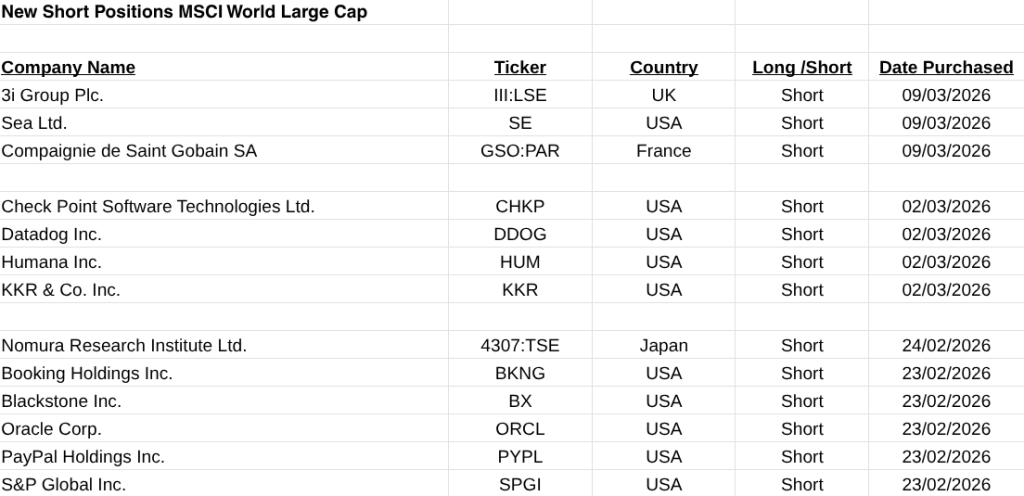Select the 'France' country cell

tap(663, 151)
